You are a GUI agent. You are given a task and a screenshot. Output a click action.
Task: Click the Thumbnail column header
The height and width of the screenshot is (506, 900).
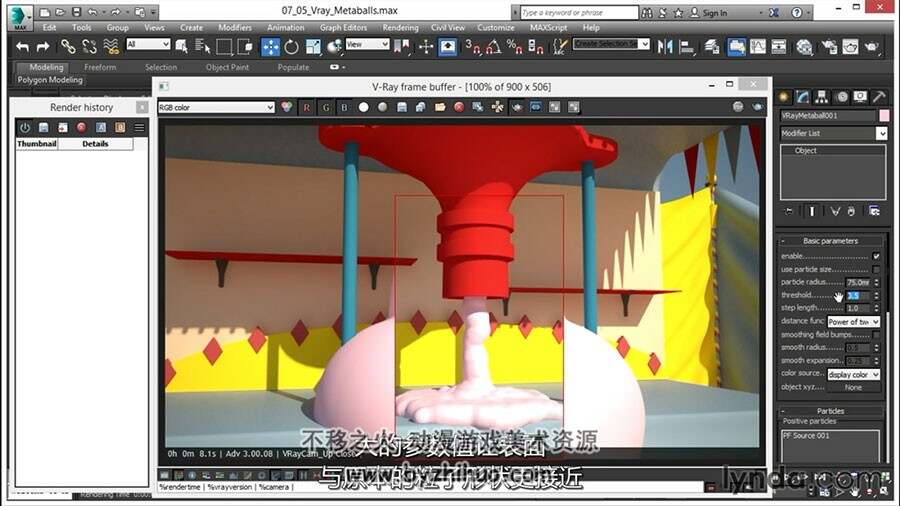[37, 144]
